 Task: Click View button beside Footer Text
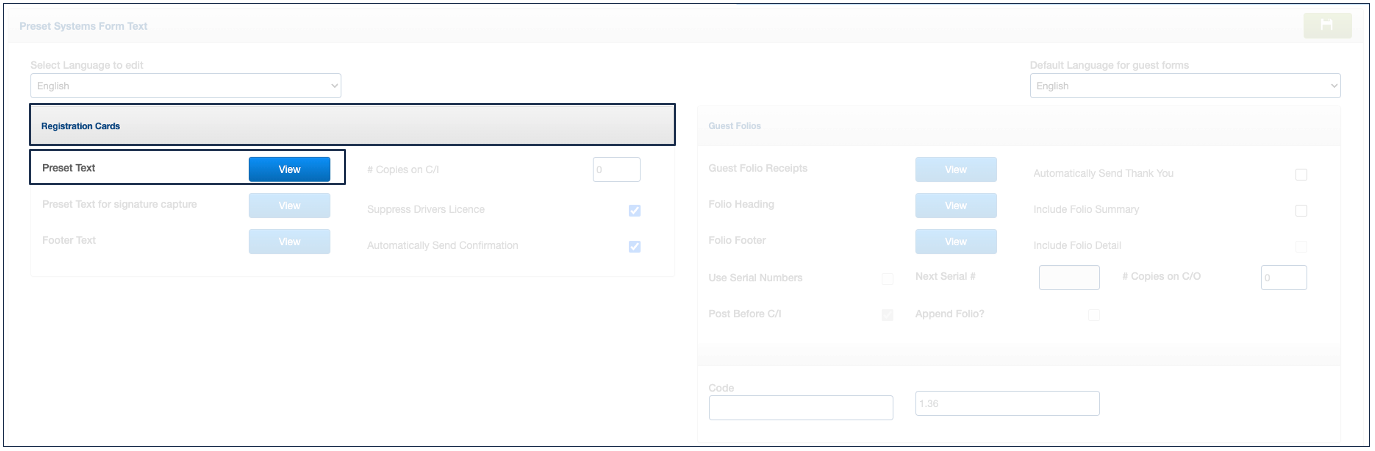(289, 242)
